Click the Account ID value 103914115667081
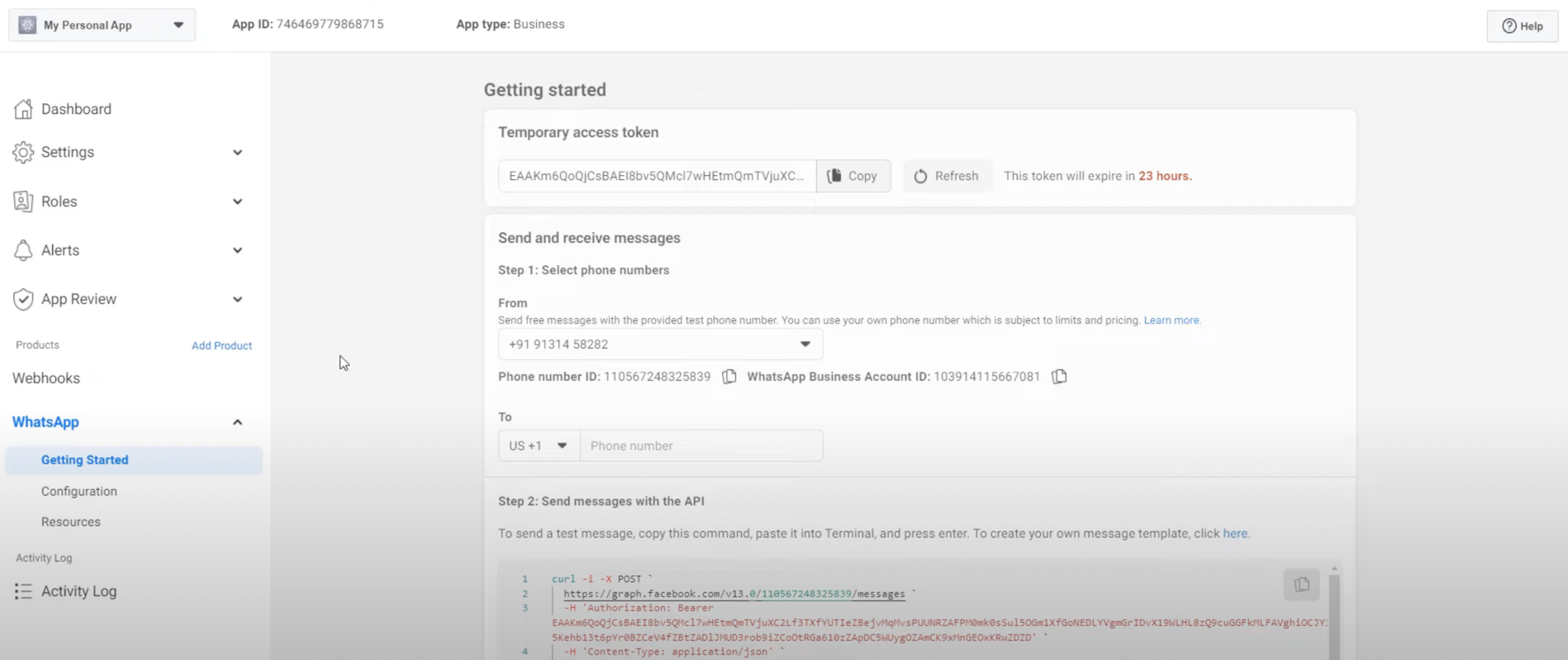Screen dimensions: 1568x660 pyautogui.click(x=986, y=377)
